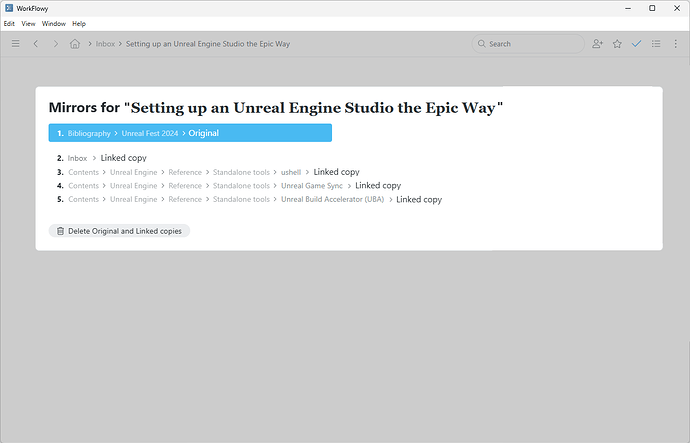Click the Search input field

pyautogui.click(x=530, y=44)
